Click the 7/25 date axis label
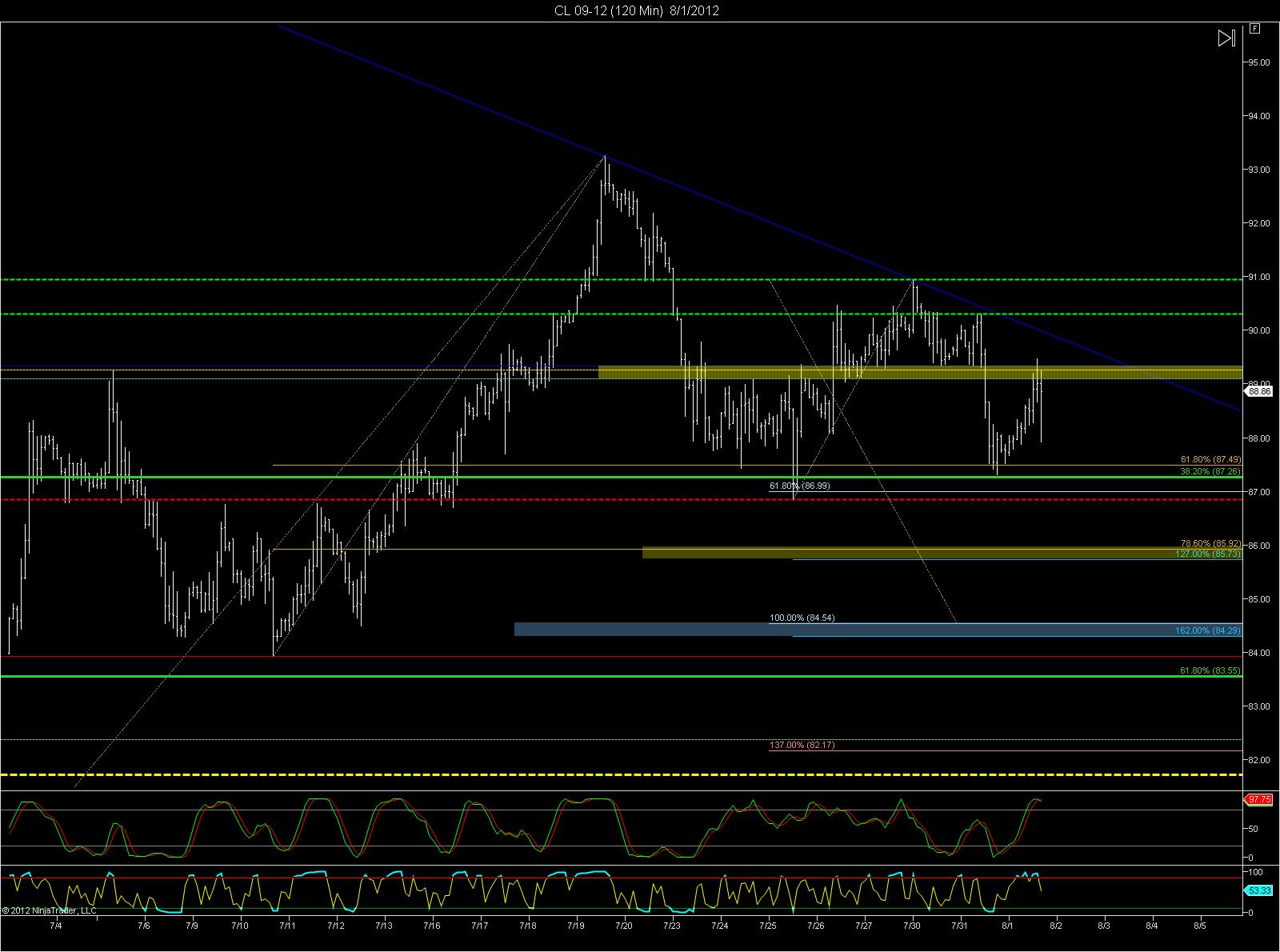 (768, 926)
